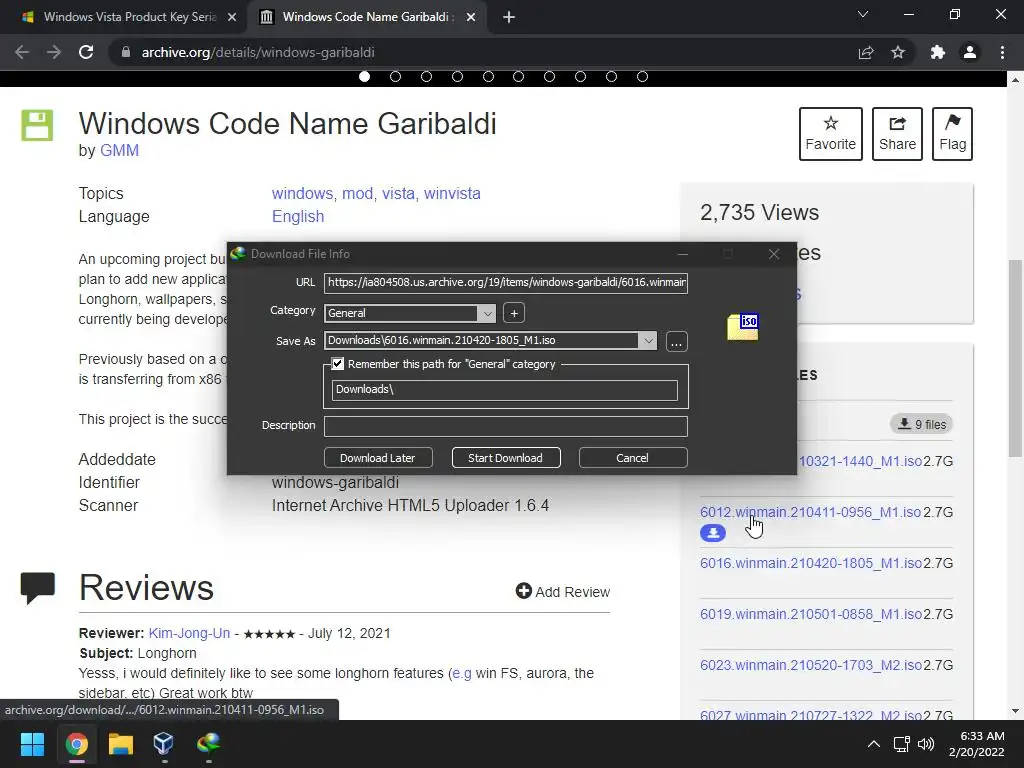Click the blue borrow icon under 6012 file
1024x768 pixels.
[712, 533]
